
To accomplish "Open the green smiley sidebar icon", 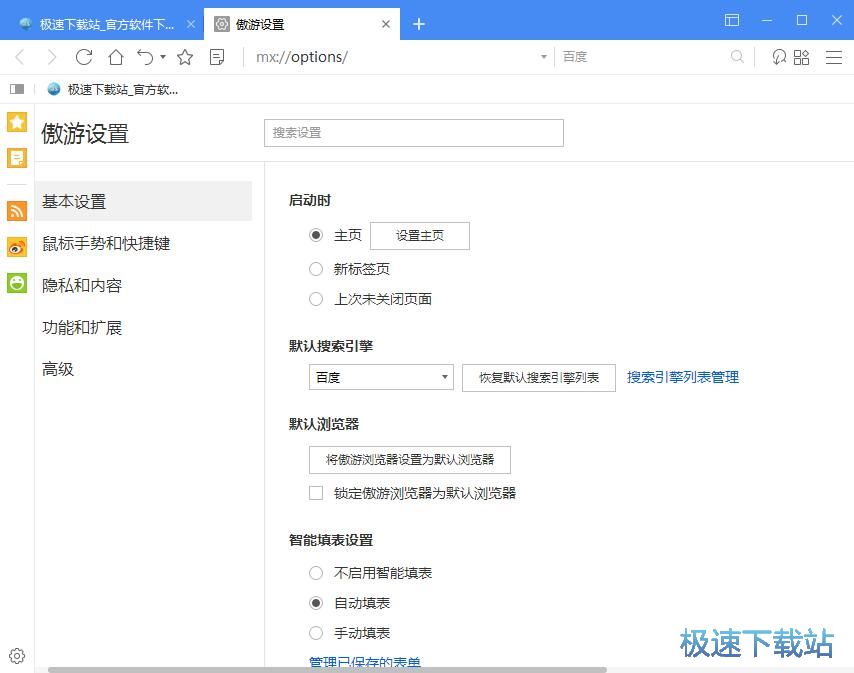I will point(17,283).
